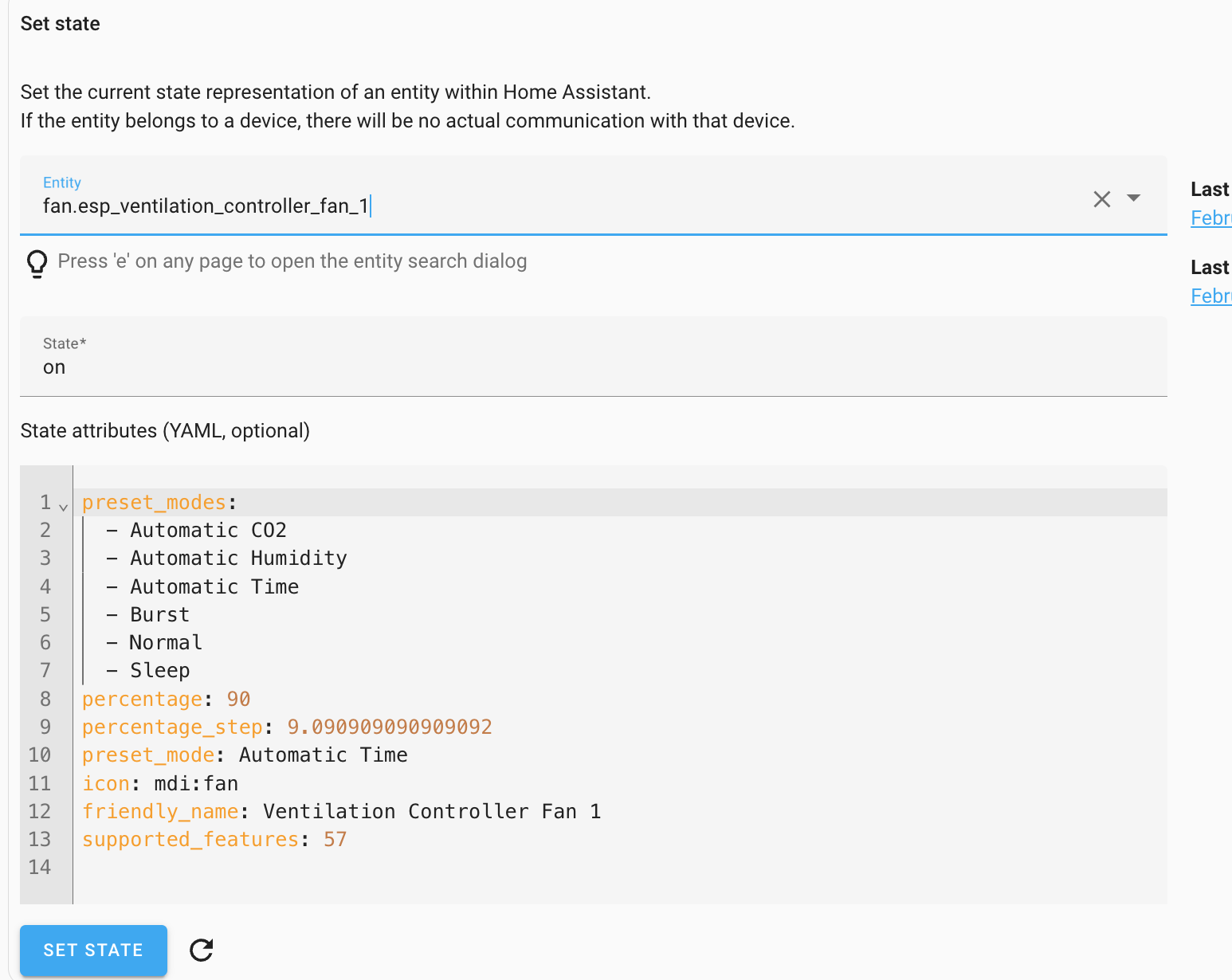Image resolution: width=1232 pixels, height=980 pixels.
Task: Clear the entity field with X icon
Action: coord(1101,199)
